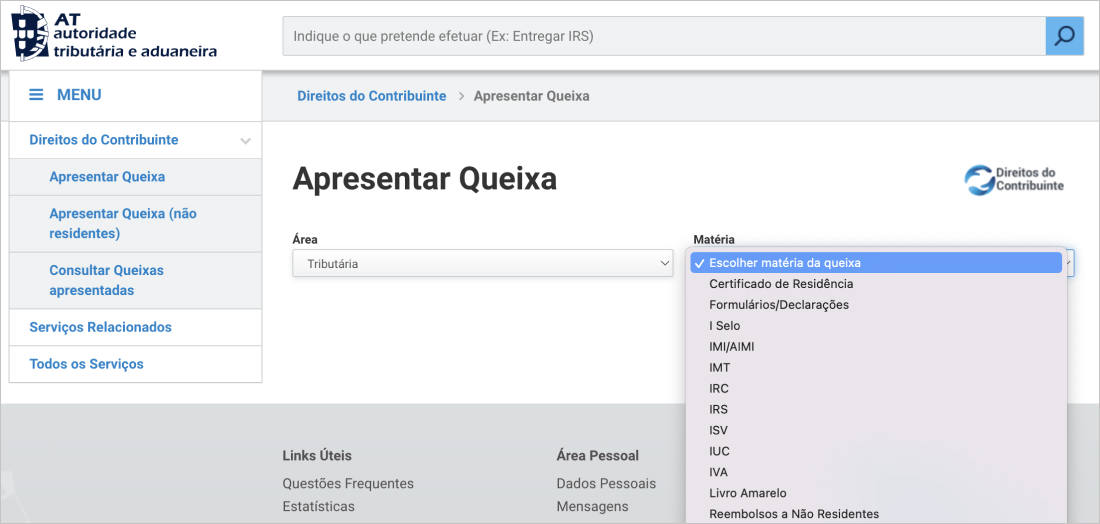This screenshot has width=1100, height=524.
Task: Click the AT Autoridade Tributária logo
Action: [114, 34]
